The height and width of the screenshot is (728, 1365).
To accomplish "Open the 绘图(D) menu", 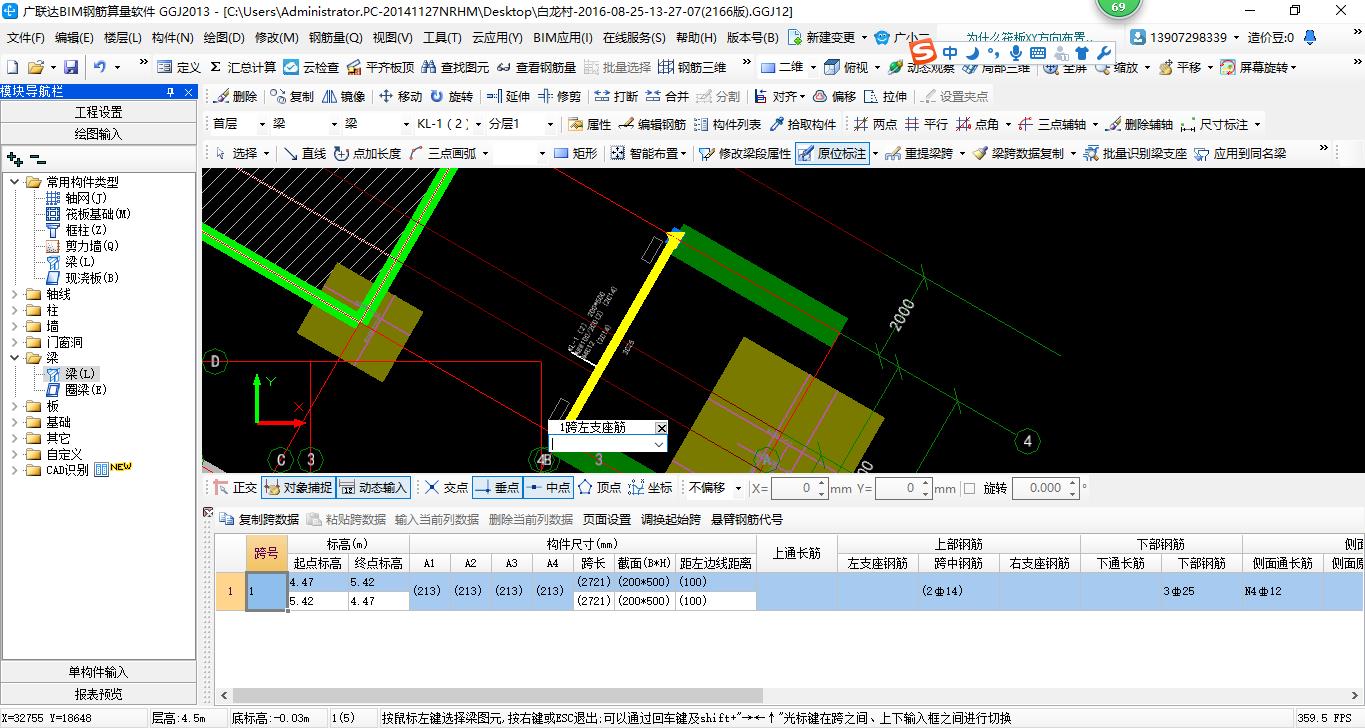I will pos(223,38).
